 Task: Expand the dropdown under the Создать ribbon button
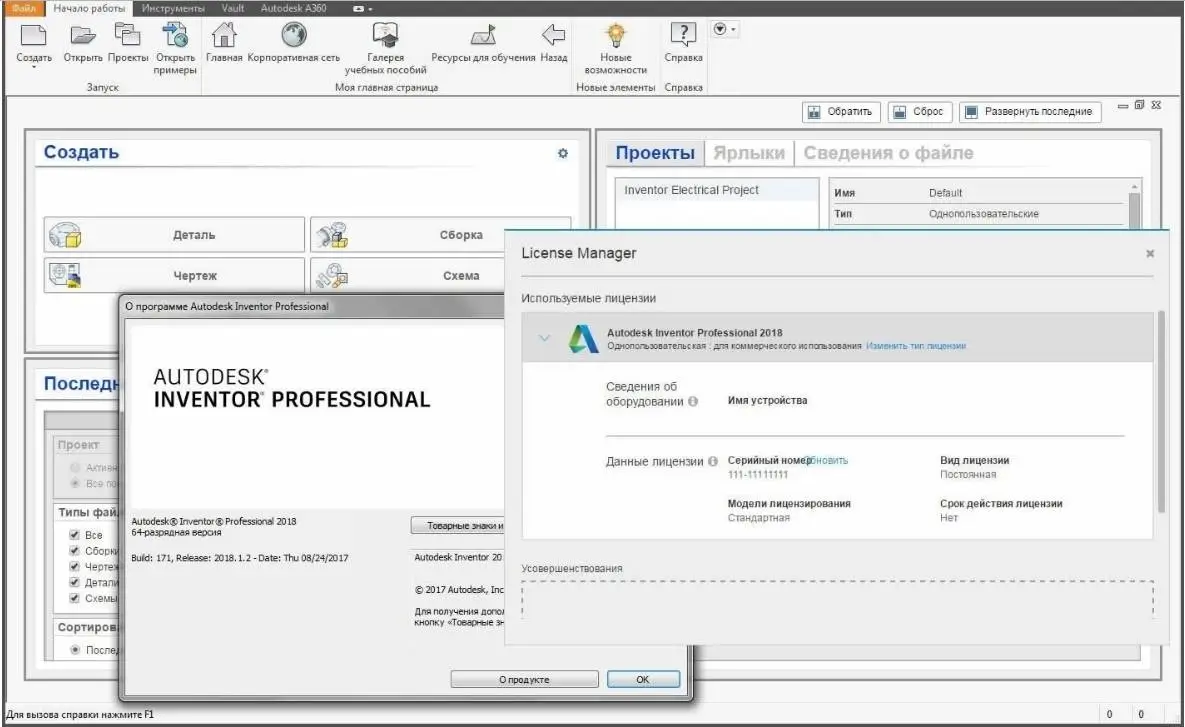[x=34, y=68]
